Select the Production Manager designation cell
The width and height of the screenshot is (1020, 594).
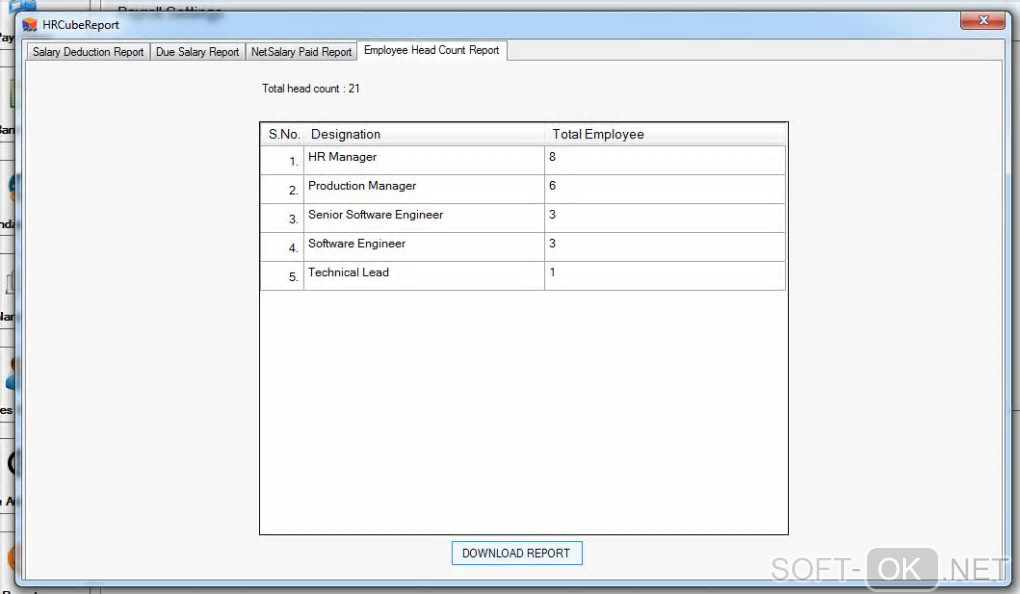[x=424, y=189]
